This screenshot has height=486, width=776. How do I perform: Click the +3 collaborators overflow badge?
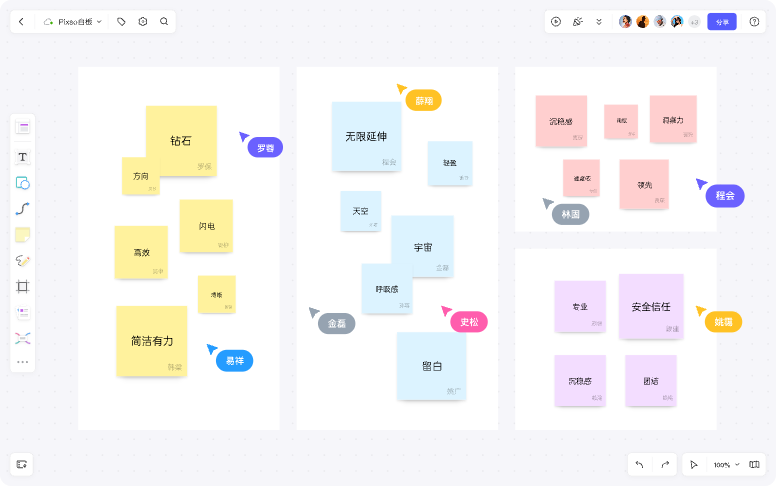coord(694,21)
